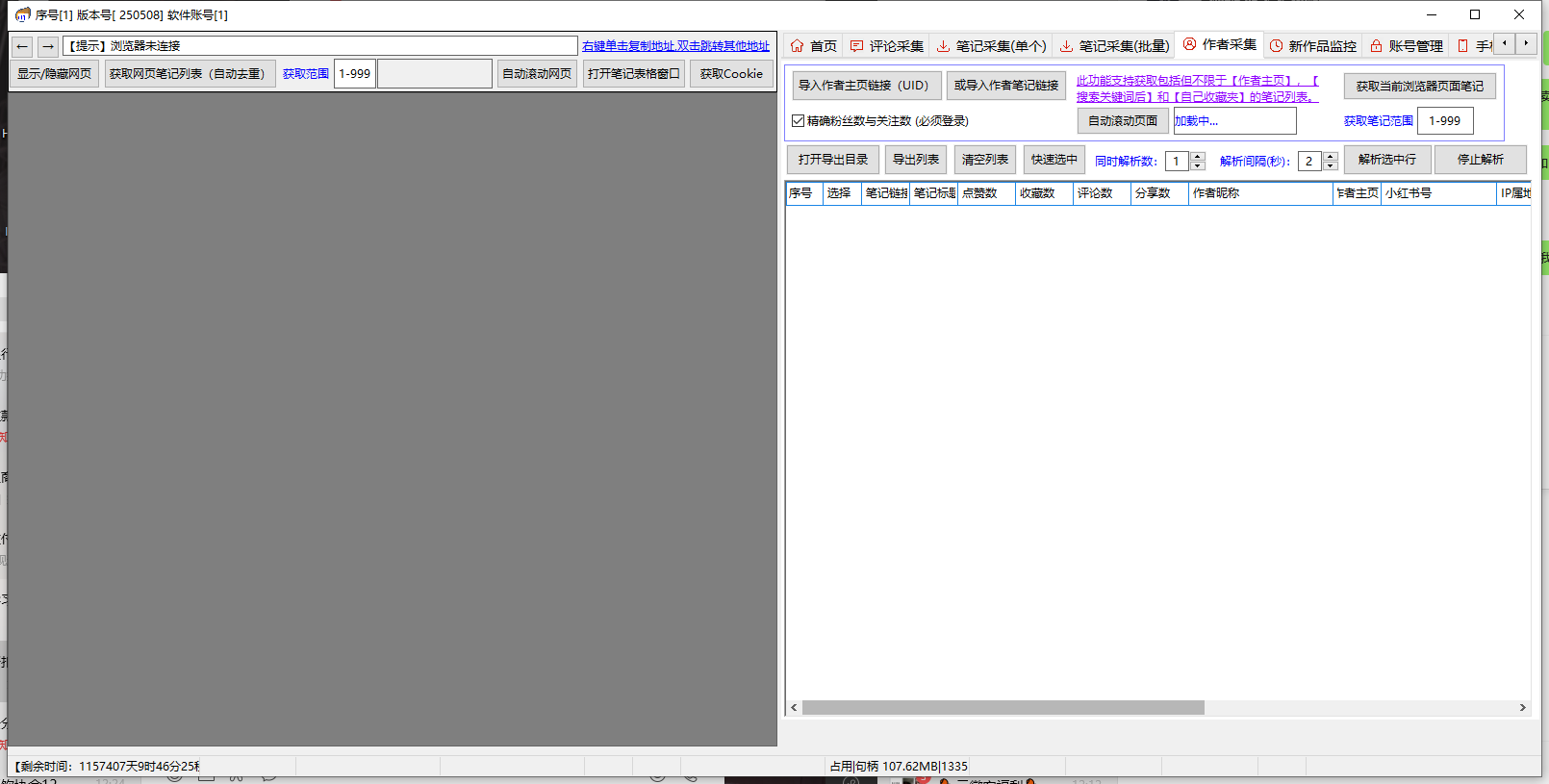Click the 点赞数 column header
1549x784 pixels.
point(986,193)
